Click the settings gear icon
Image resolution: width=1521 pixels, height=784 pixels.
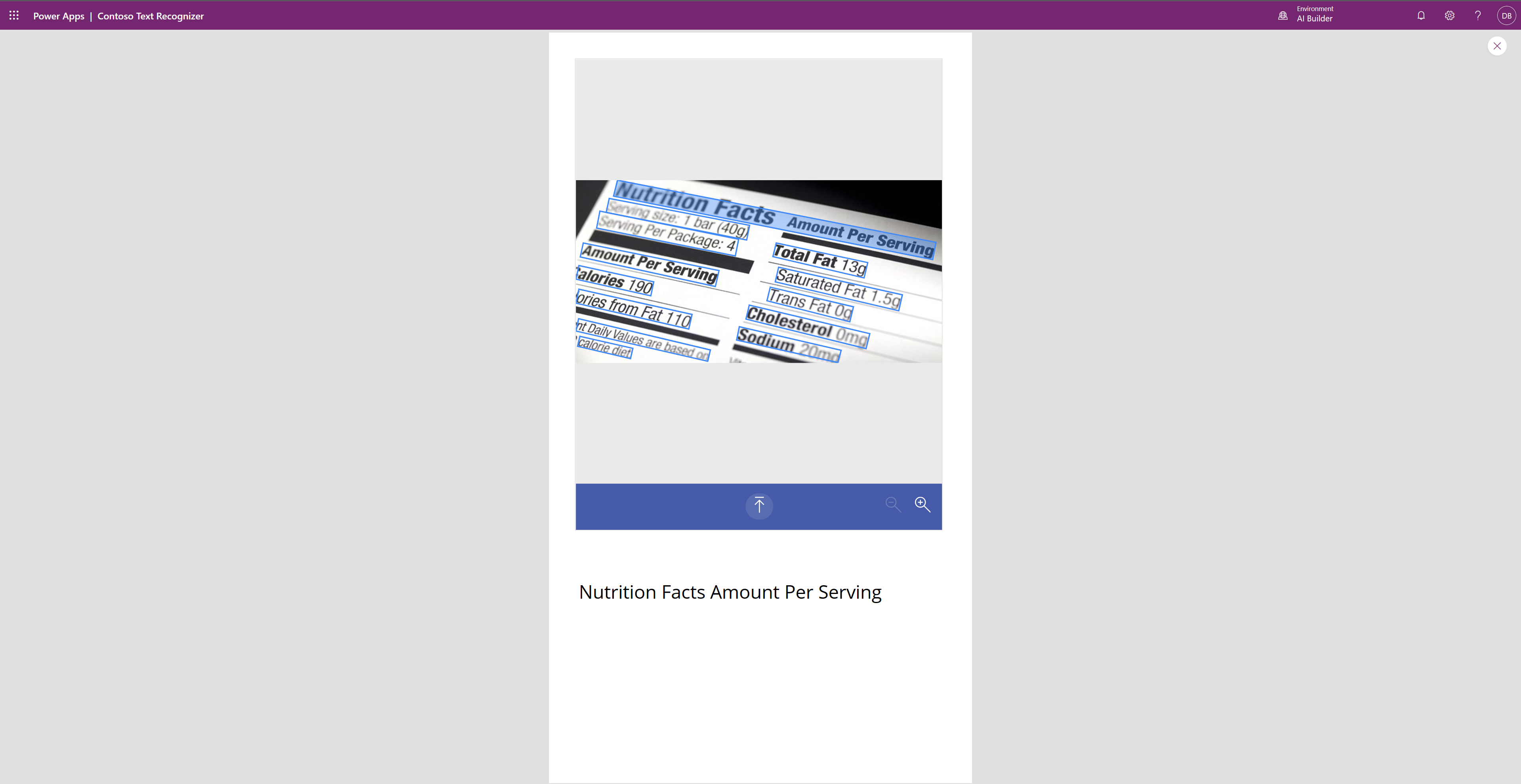[1449, 15]
